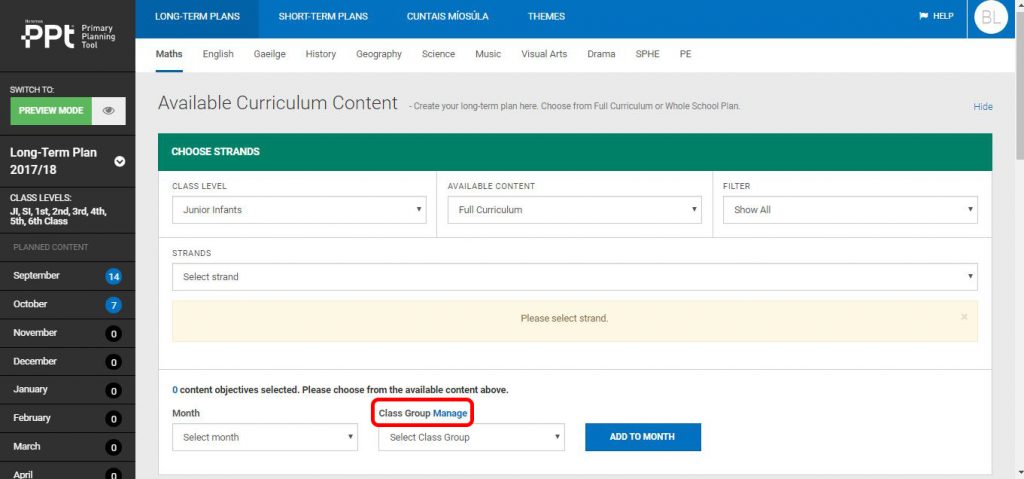
Task: Open the Select strand dropdown
Action: click(574, 277)
